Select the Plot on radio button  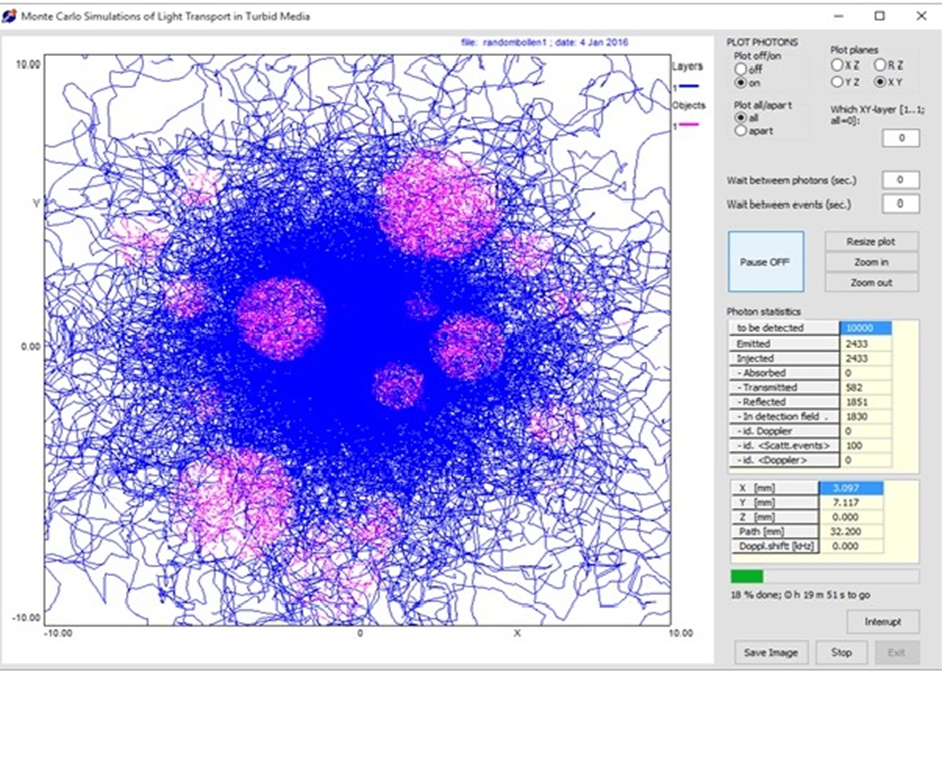(741, 83)
